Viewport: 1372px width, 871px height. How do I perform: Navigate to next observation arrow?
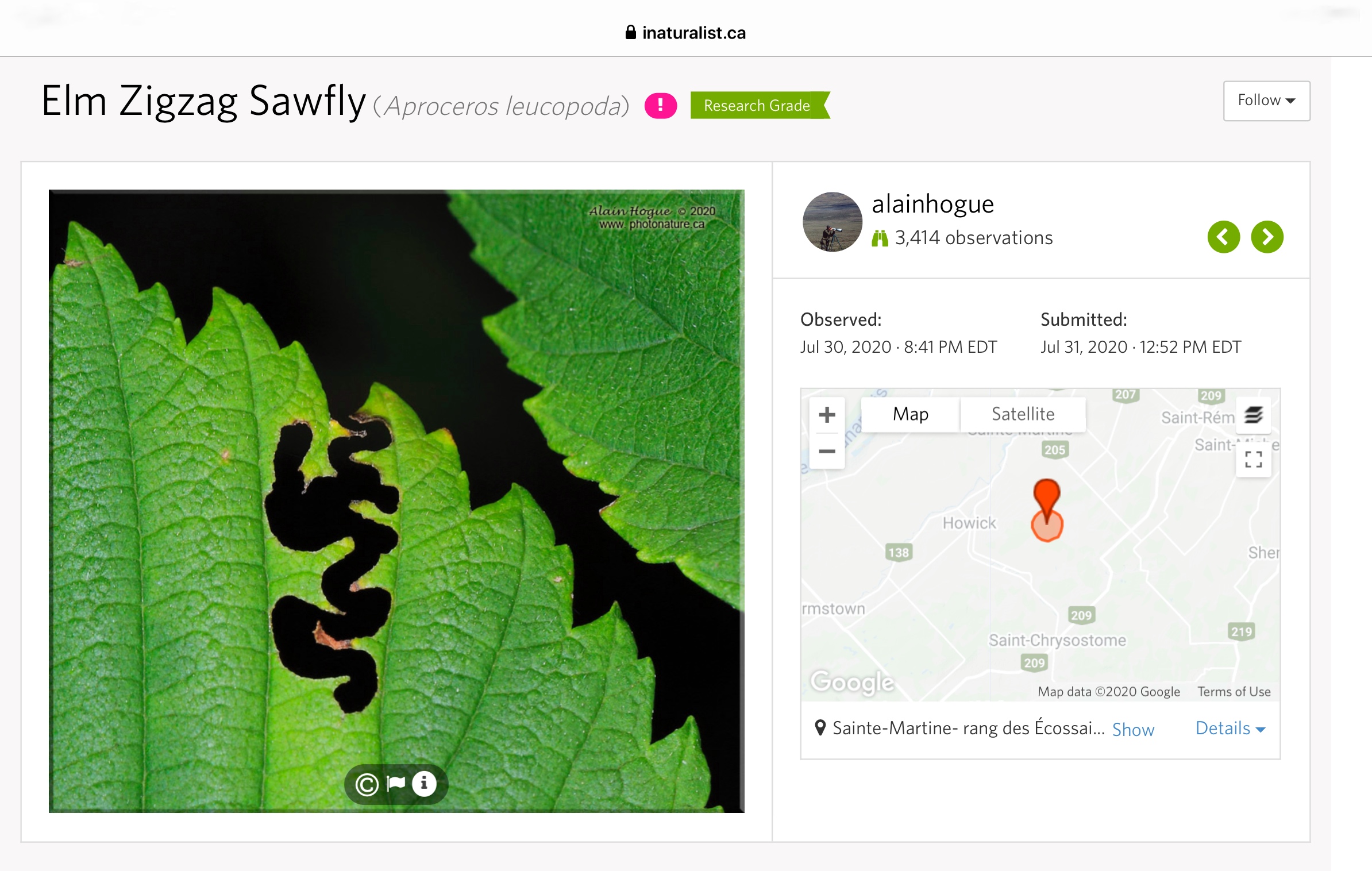tap(1267, 237)
